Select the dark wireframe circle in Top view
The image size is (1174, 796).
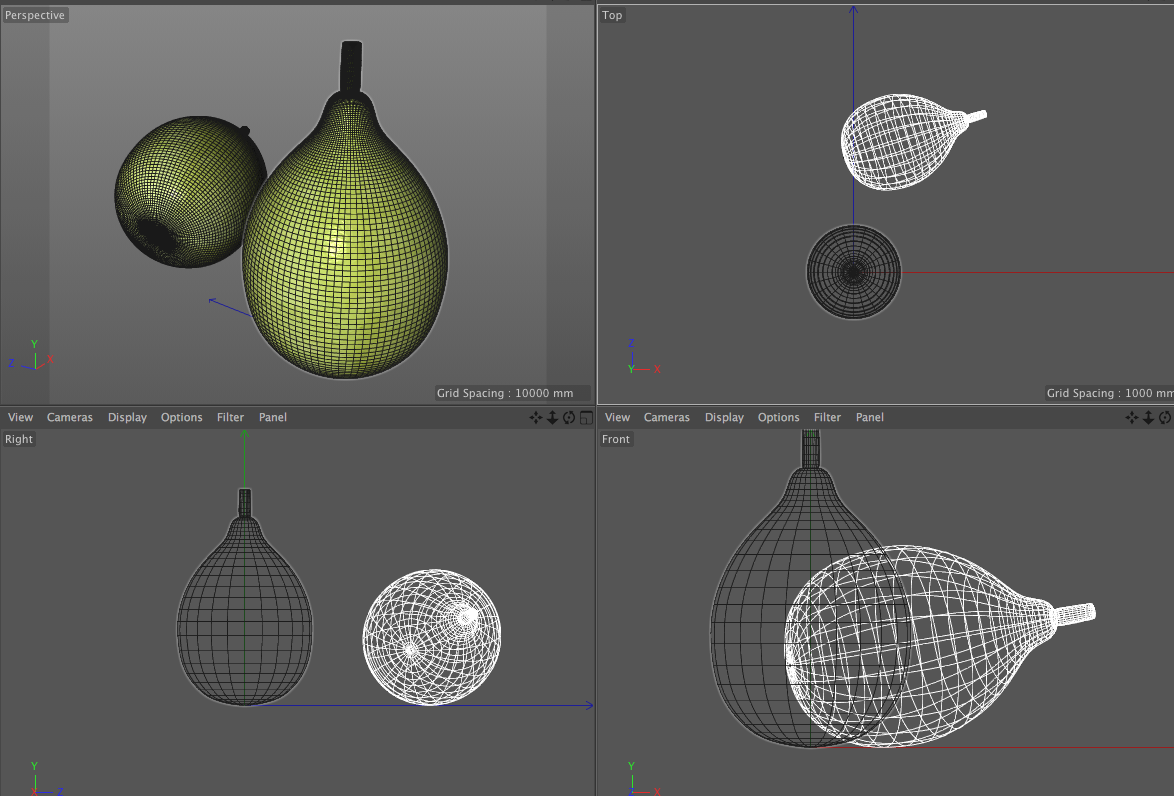854,272
